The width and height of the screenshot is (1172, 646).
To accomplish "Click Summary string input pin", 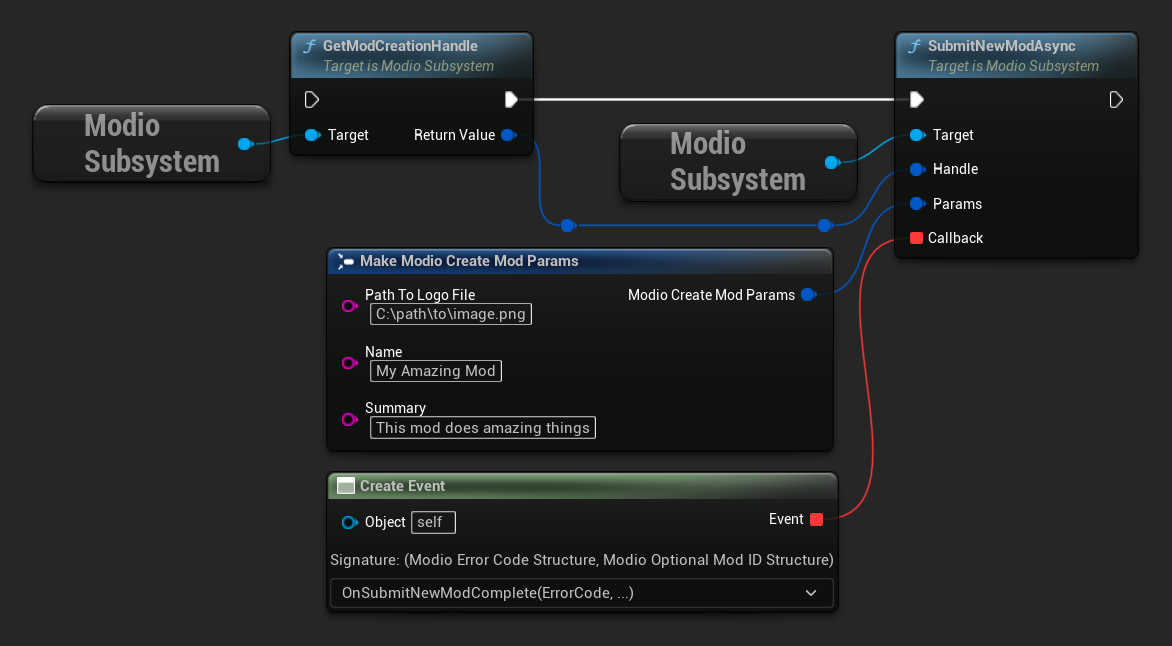I will [x=349, y=419].
